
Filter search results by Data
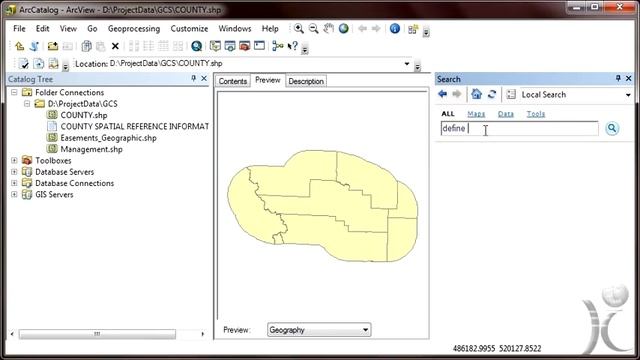pos(506,114)
